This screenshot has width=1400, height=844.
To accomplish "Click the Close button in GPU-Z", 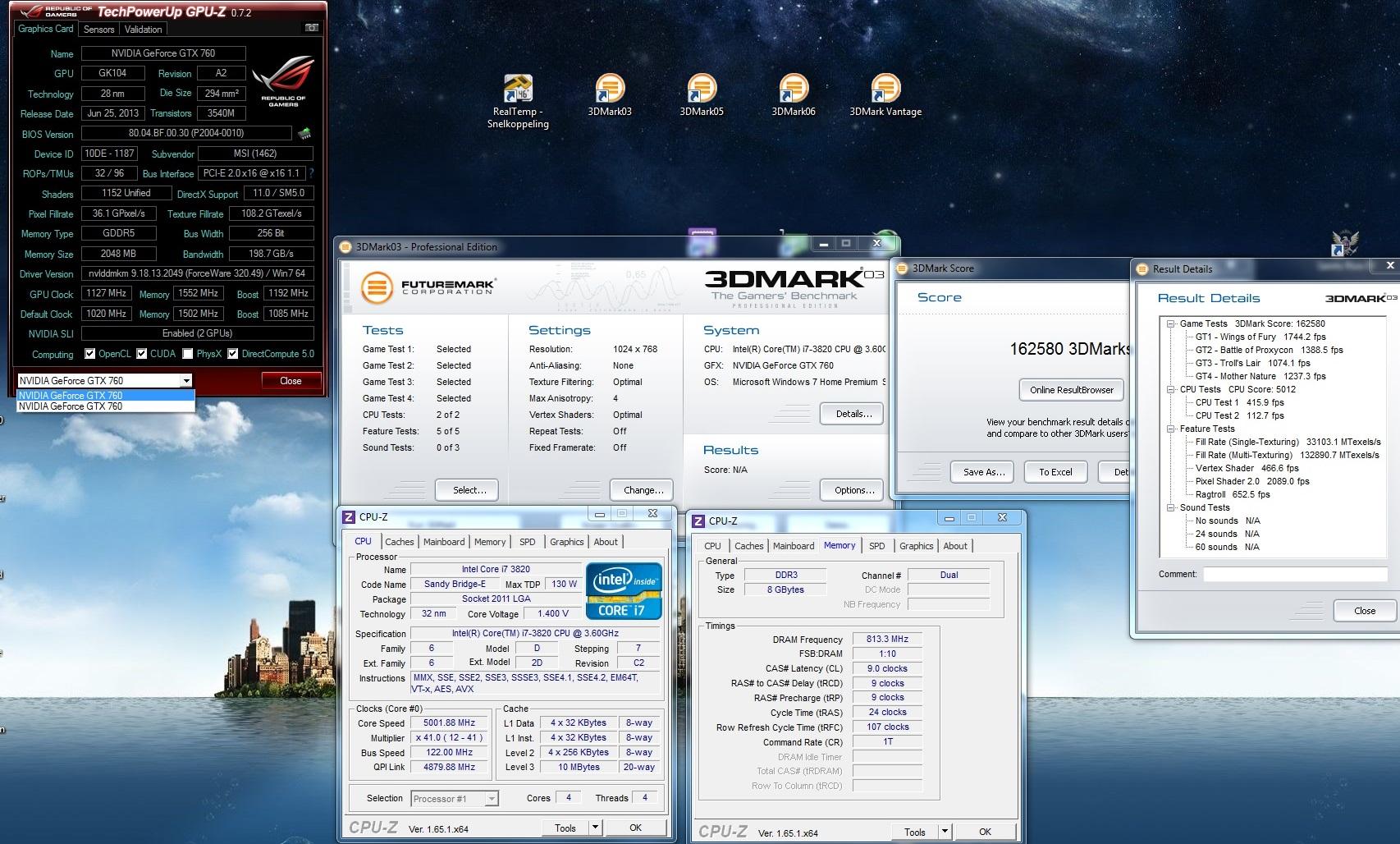I will [291, 381].
